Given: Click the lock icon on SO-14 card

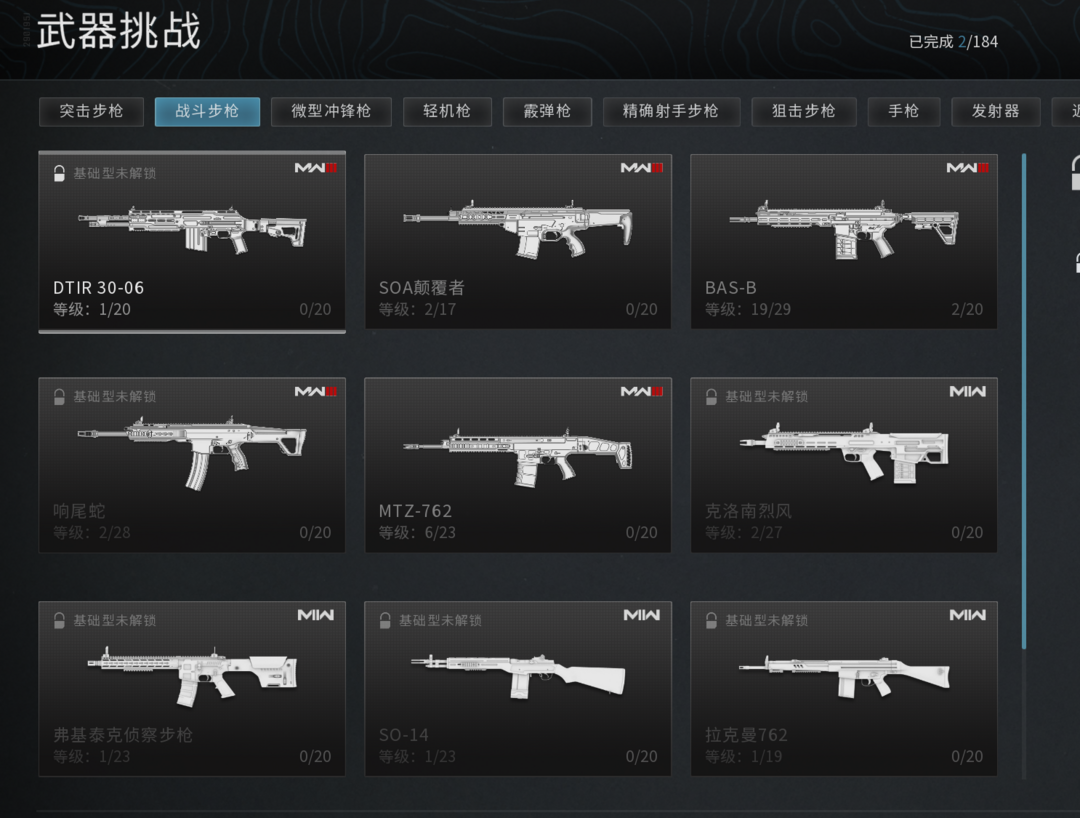Looking at the screenshot, I should [385, 620].
